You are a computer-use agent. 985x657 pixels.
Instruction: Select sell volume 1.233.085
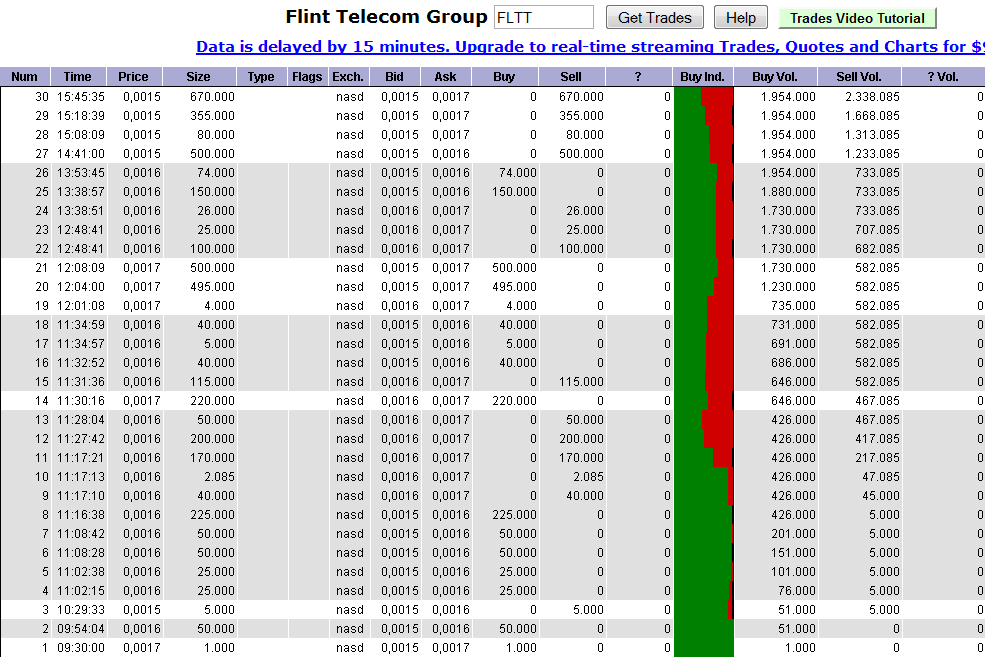pos(873,154)
